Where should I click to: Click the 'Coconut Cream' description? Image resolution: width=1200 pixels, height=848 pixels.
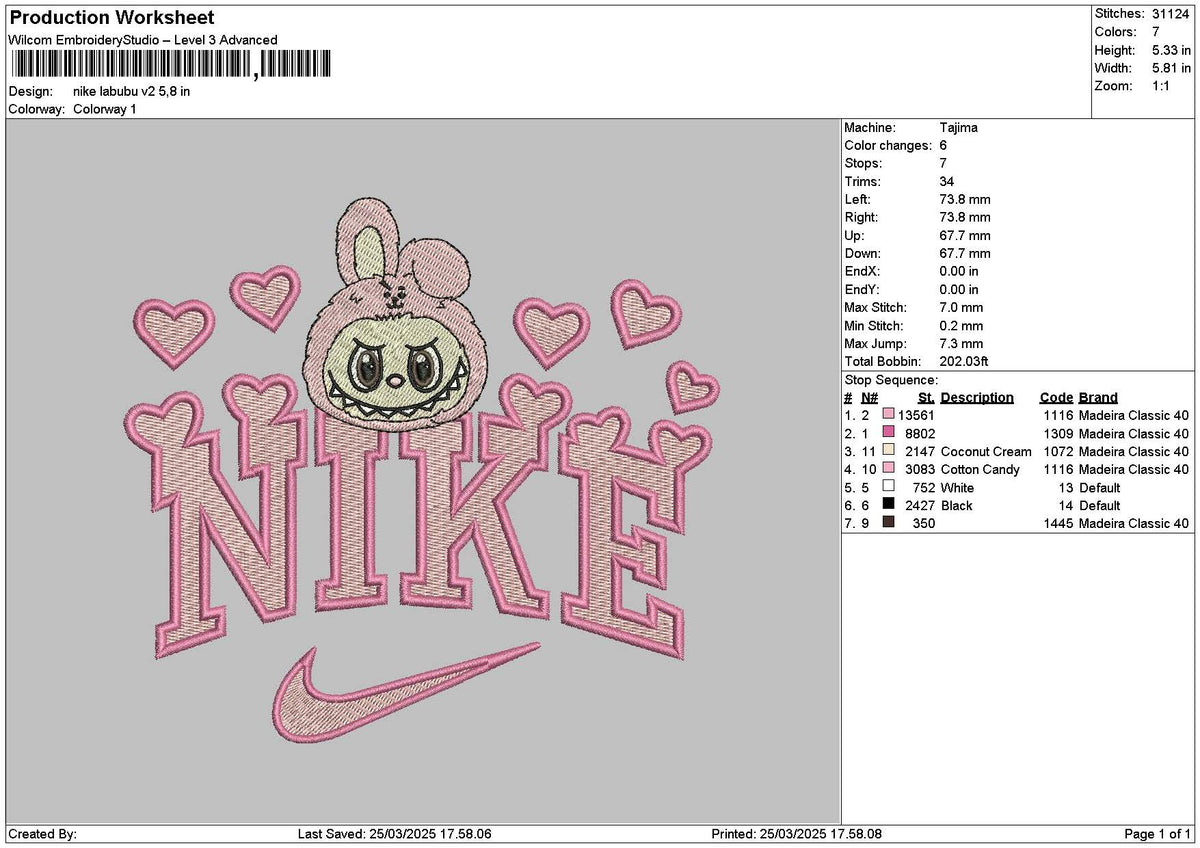tap(986, 452)
